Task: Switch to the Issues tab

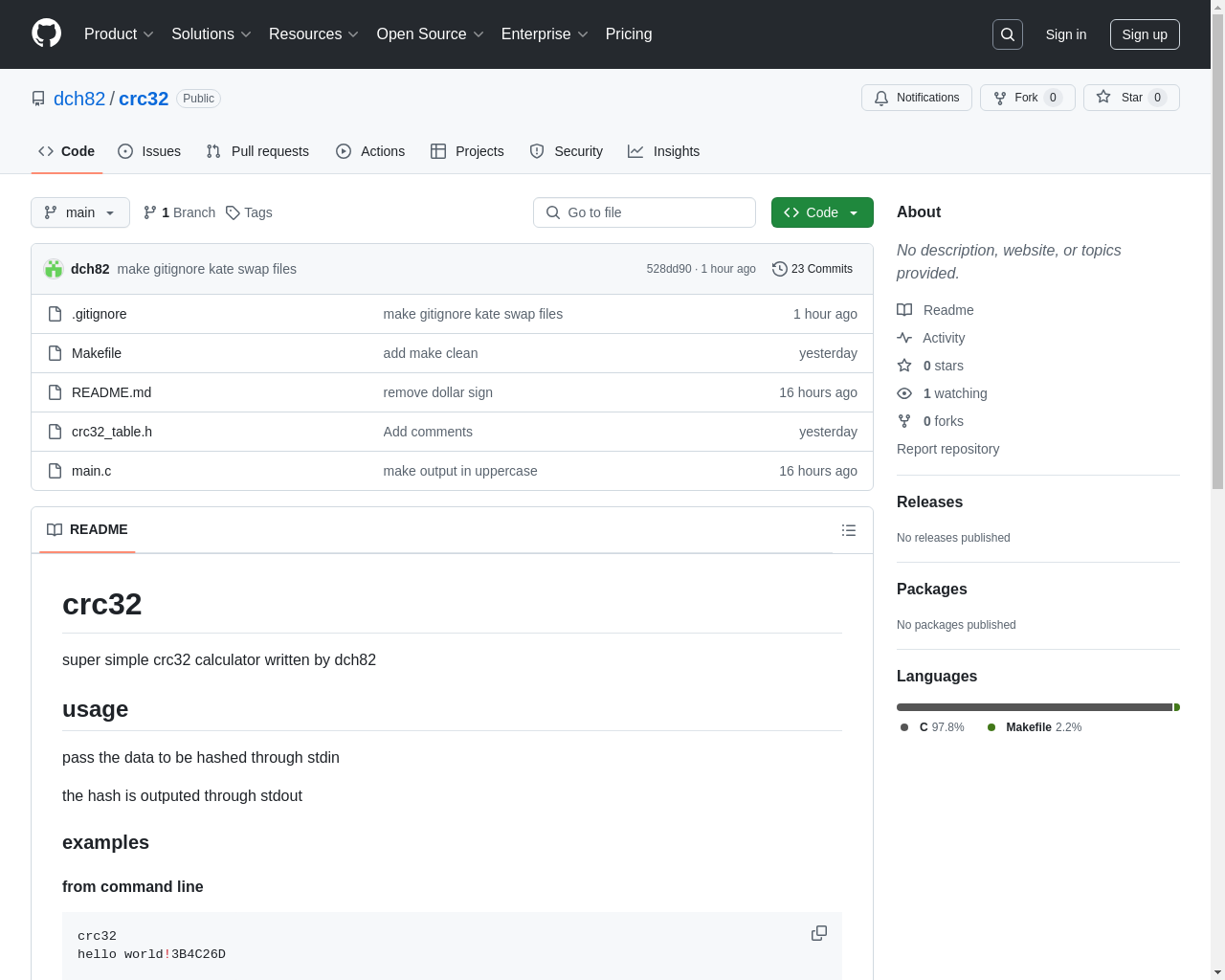Action: [x=149, y=151]
